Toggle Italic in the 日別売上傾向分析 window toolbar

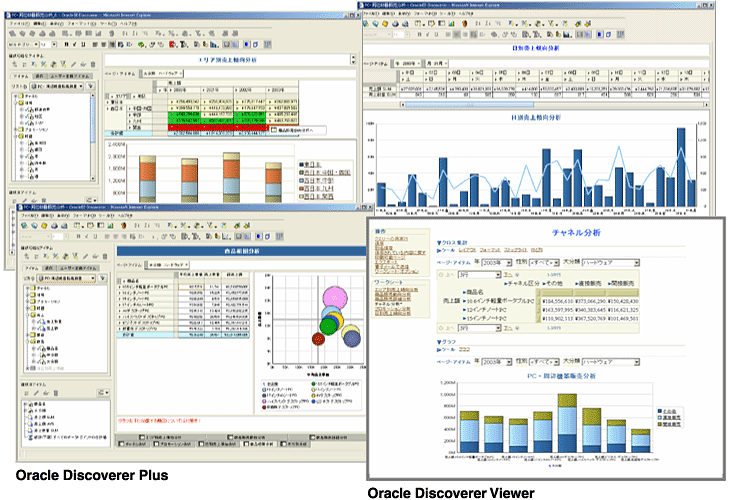428,34
